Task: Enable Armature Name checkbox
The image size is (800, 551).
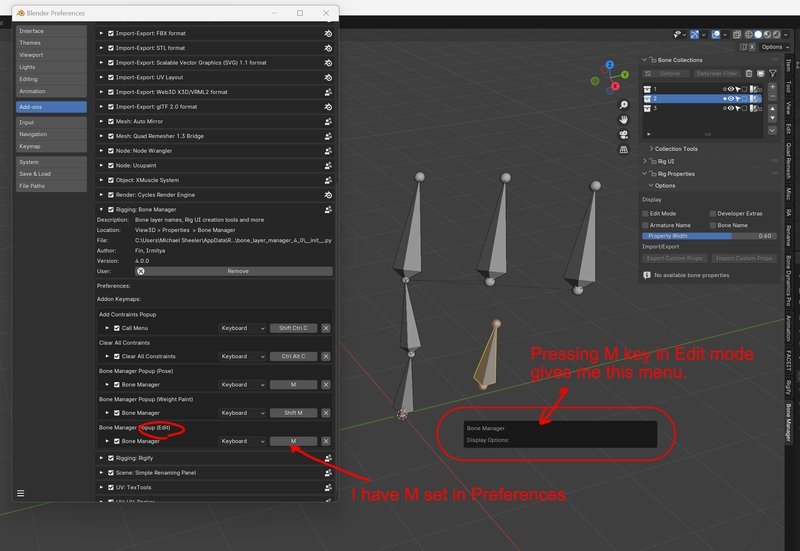Action: 645,225
